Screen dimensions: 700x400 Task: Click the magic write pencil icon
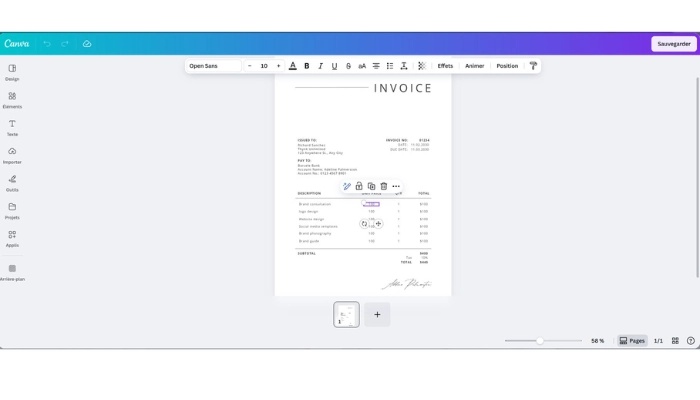click(347, 186)
